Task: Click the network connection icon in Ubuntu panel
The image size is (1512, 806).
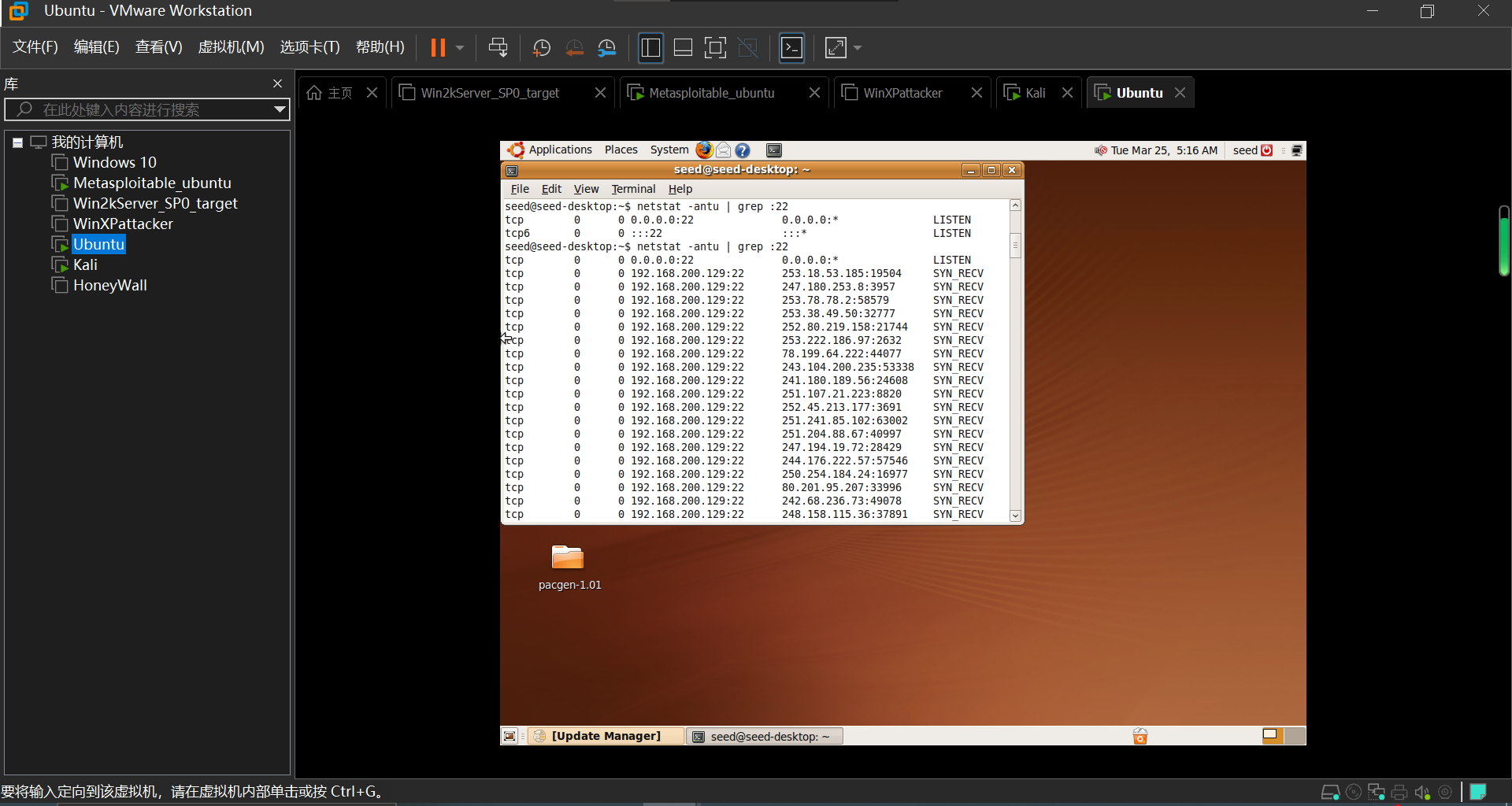Action: [1296, 150]
